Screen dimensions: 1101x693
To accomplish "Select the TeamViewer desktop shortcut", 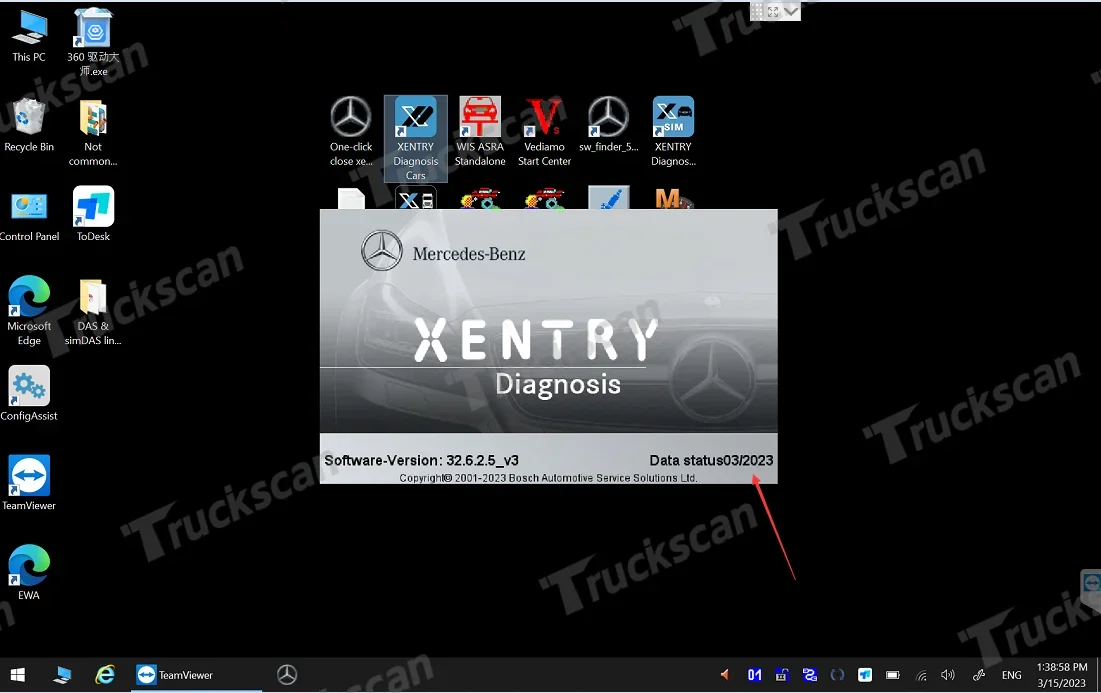I will 29,483.
